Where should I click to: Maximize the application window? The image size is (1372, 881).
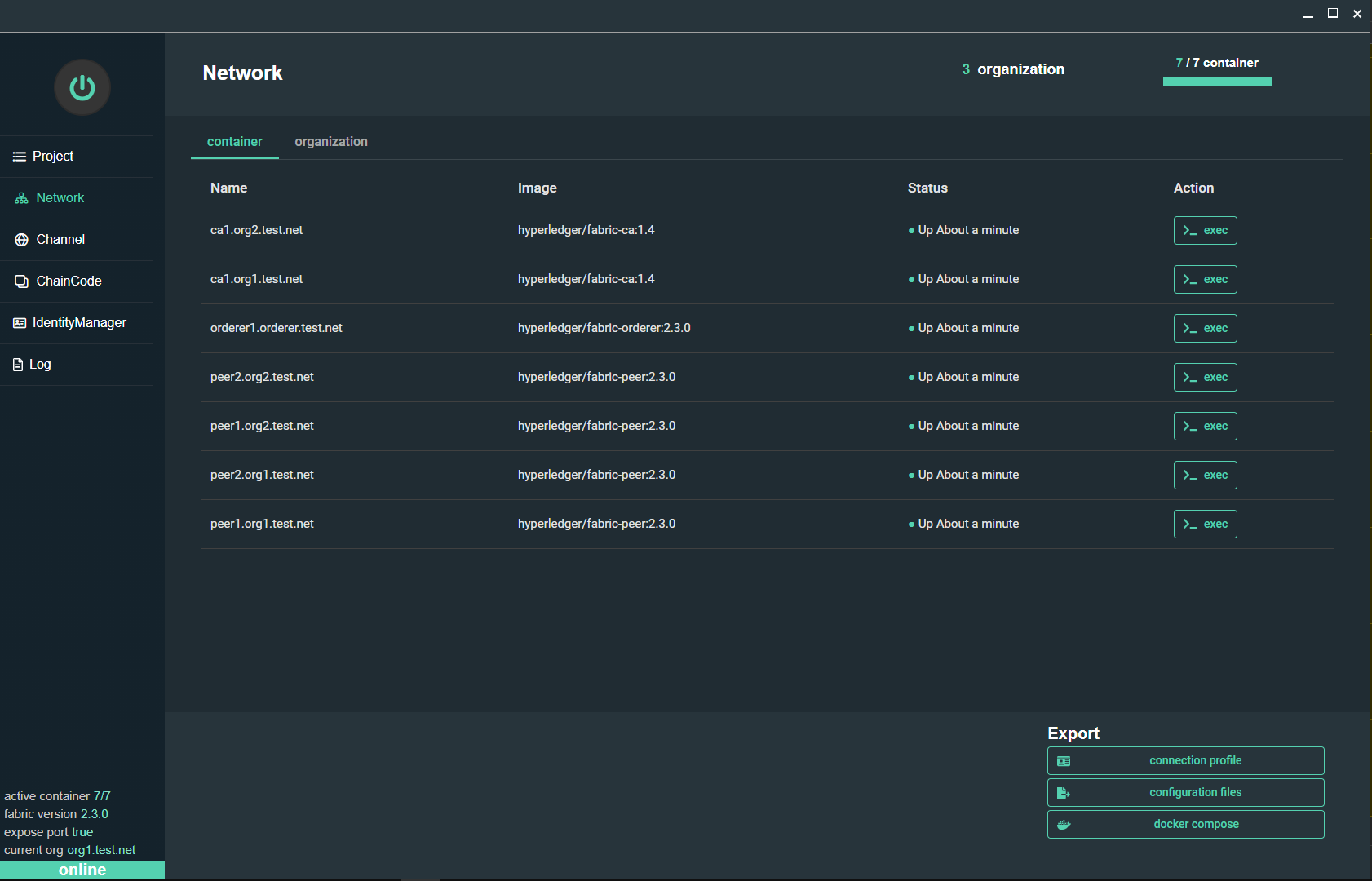[1333, 13]
